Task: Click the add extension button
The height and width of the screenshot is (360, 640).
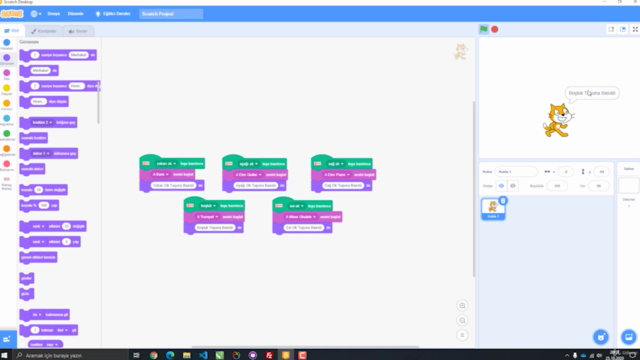Action: pos(7,339)
